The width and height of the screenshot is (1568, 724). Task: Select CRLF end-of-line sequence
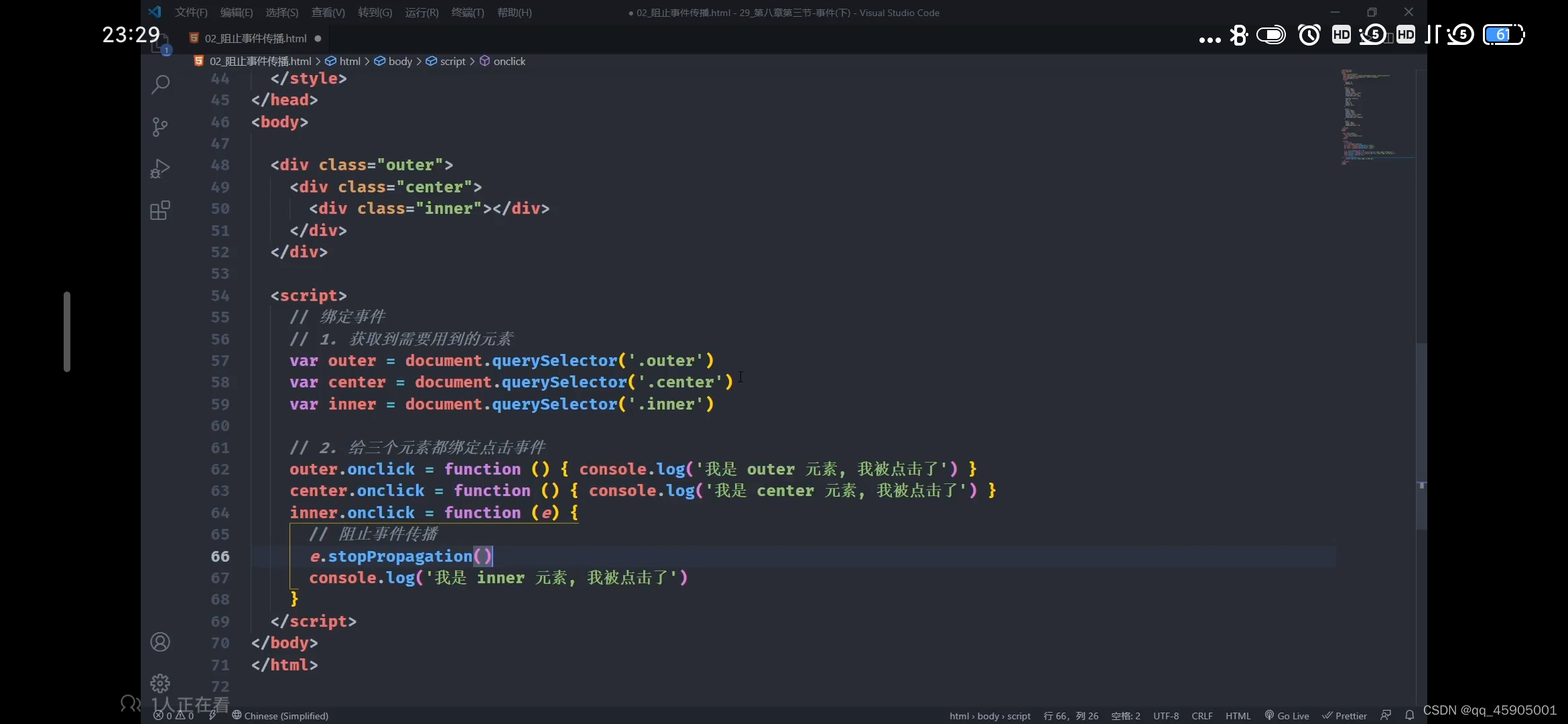(x=1201, y=715)
